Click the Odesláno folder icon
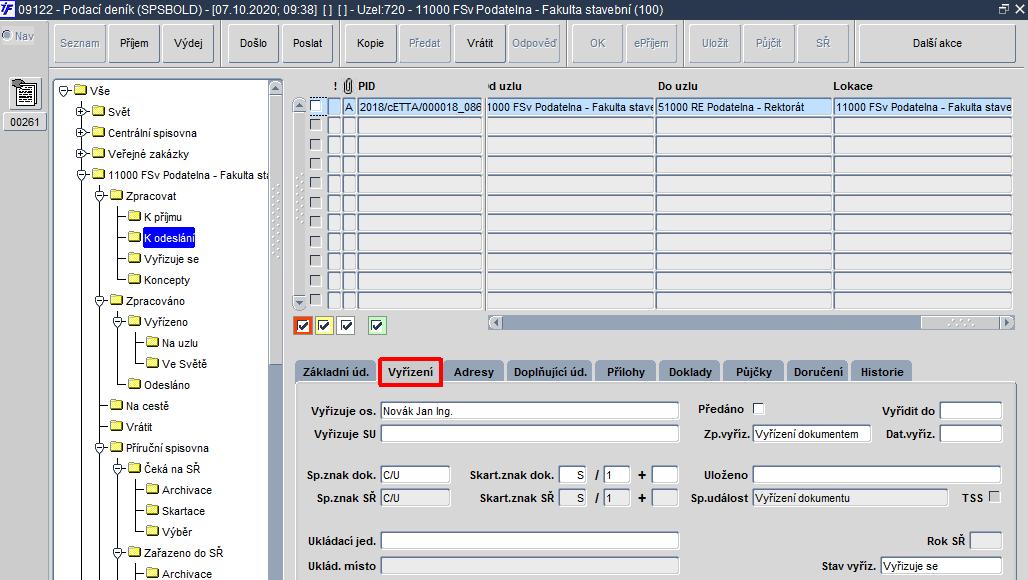This screenshot has height=580, width=1028. (134, 383)
